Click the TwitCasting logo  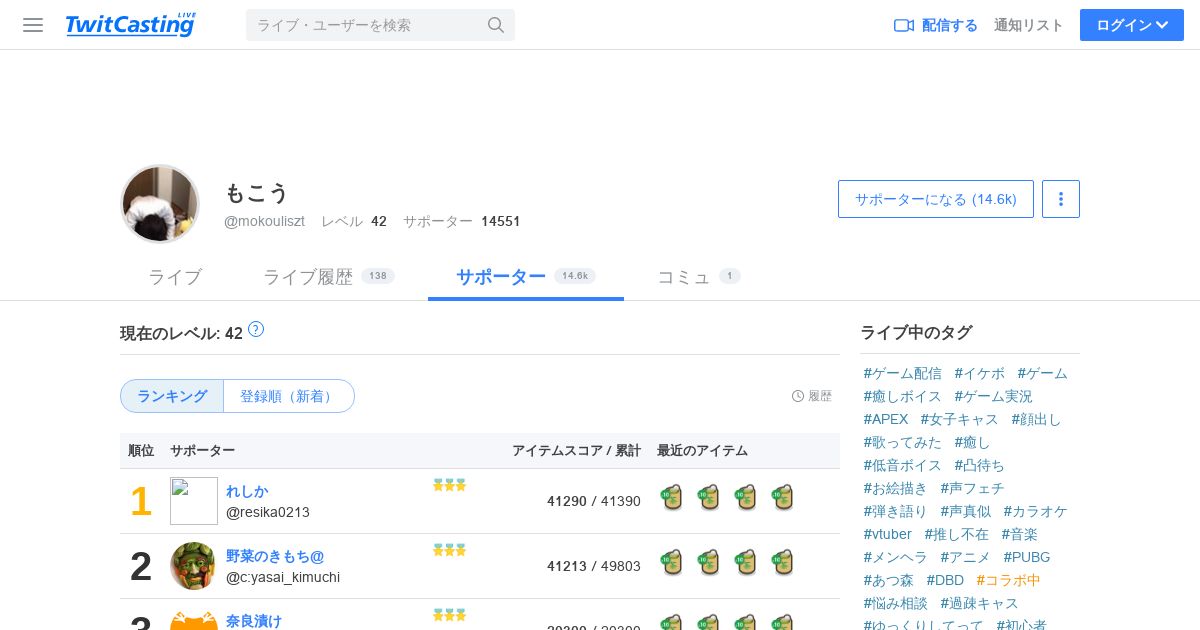click(x=131, y=25)
